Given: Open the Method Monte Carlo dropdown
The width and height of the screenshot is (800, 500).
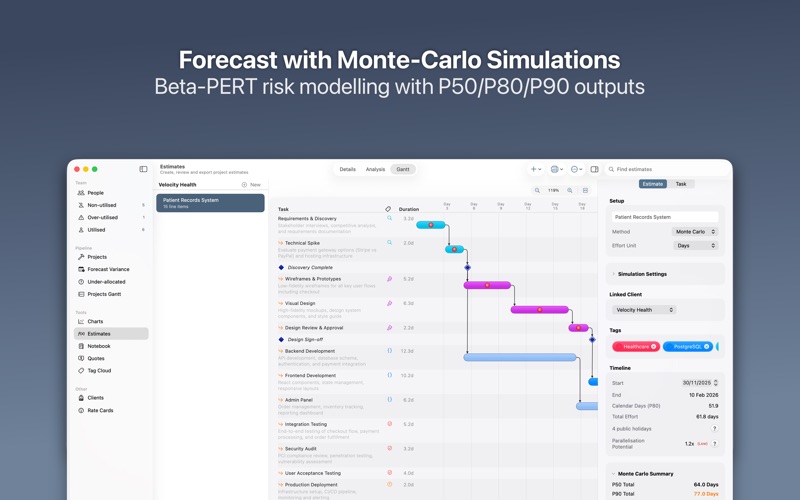Looking at the screenshot, I should click(x=695, y=232).
